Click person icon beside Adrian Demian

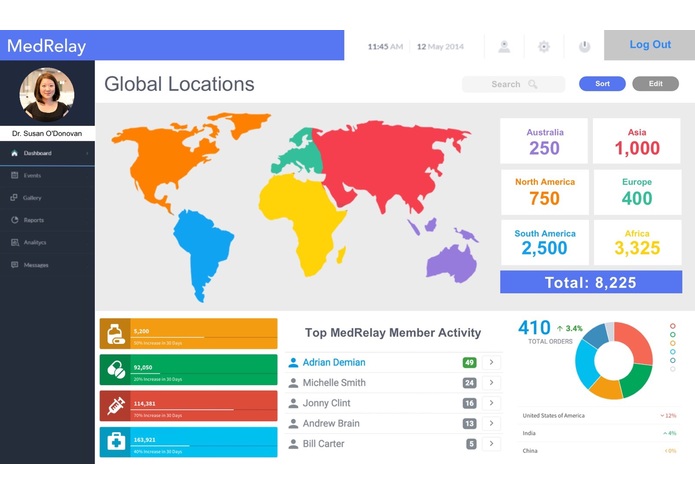coord(293,362)
